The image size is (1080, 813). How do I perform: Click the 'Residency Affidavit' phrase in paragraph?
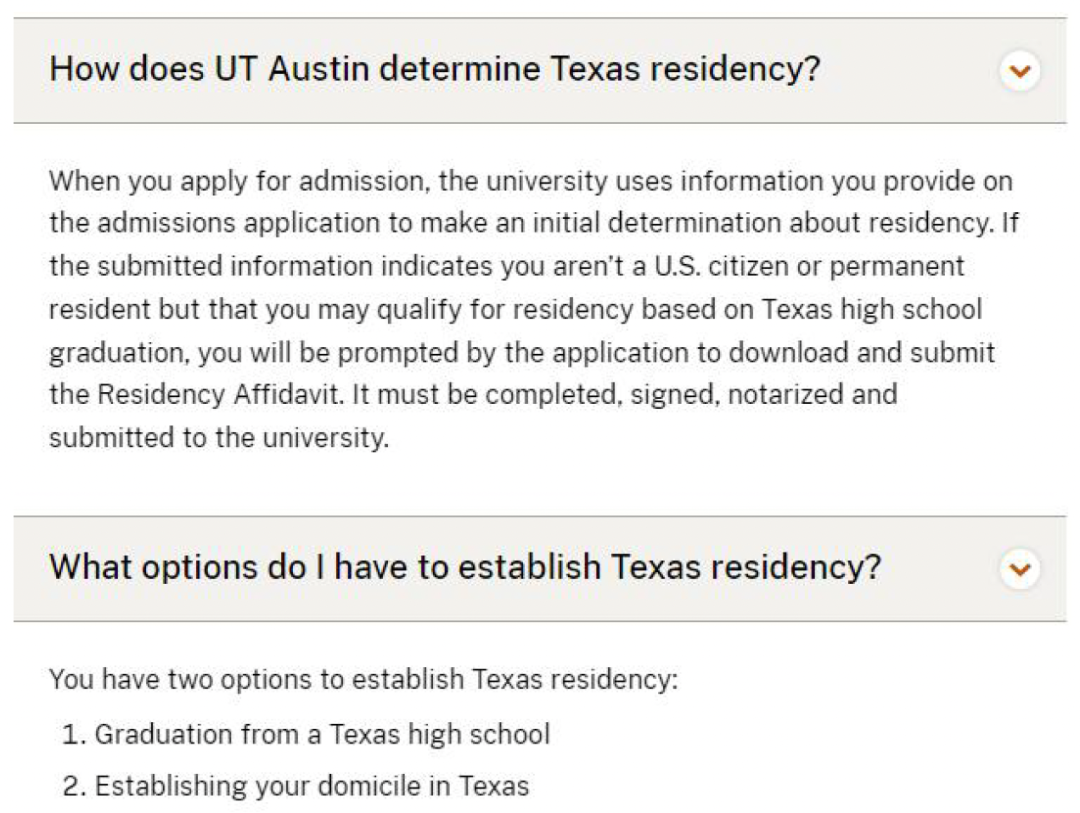click(x=219, y=395)
